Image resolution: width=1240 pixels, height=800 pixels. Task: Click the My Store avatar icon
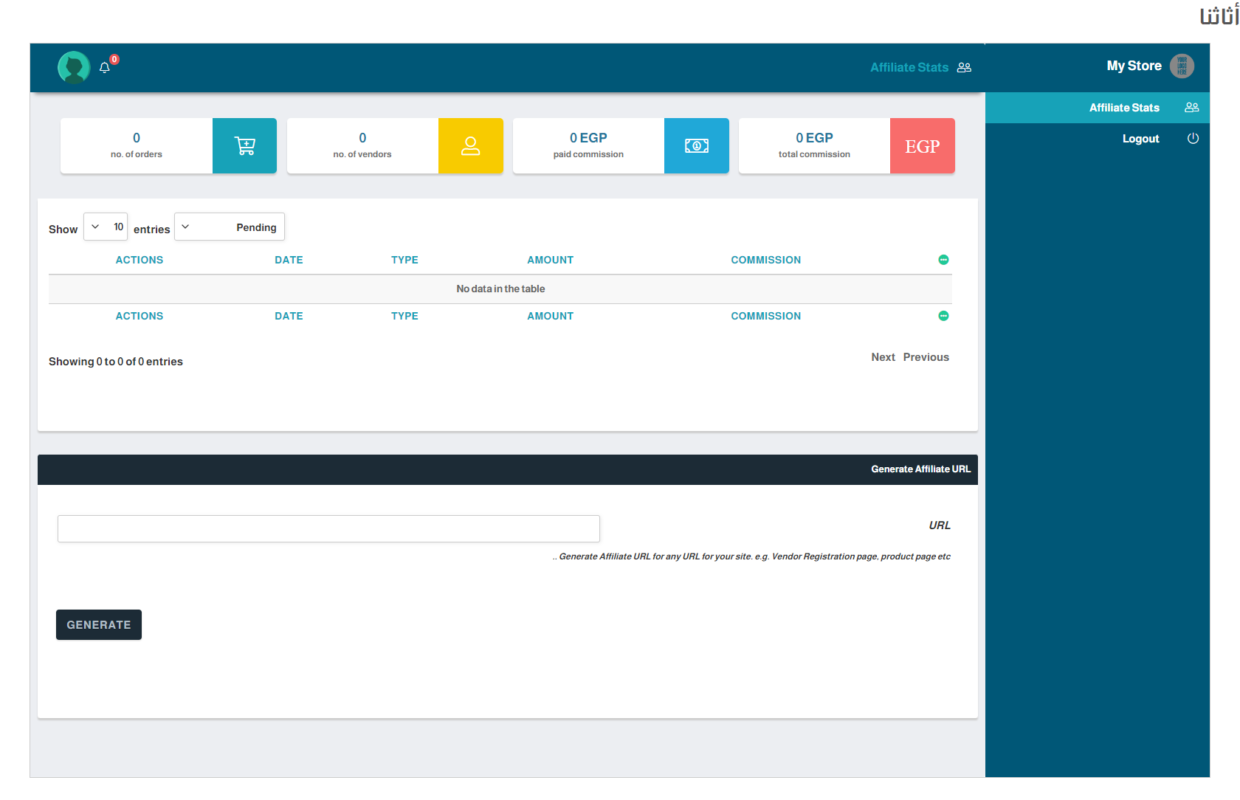click(x=1182, y=66)
